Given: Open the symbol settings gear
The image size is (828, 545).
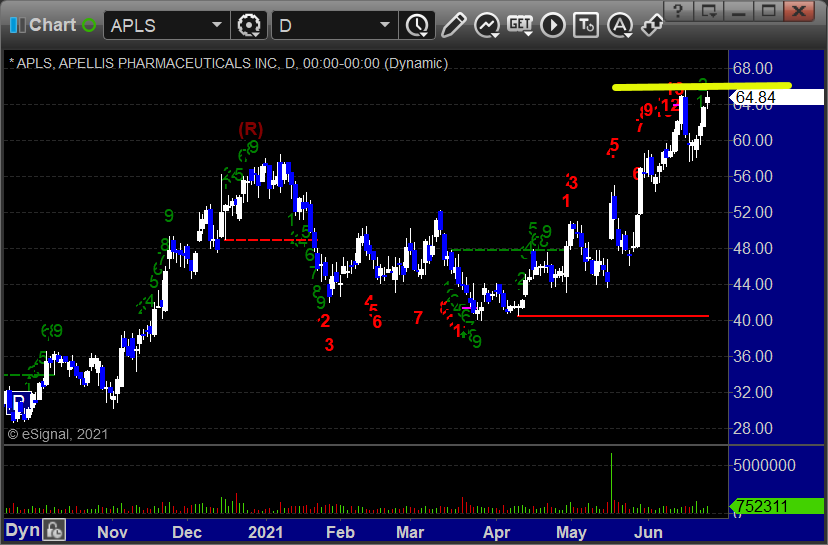Looking at the screenshot, I should click(x=249, y=25).
